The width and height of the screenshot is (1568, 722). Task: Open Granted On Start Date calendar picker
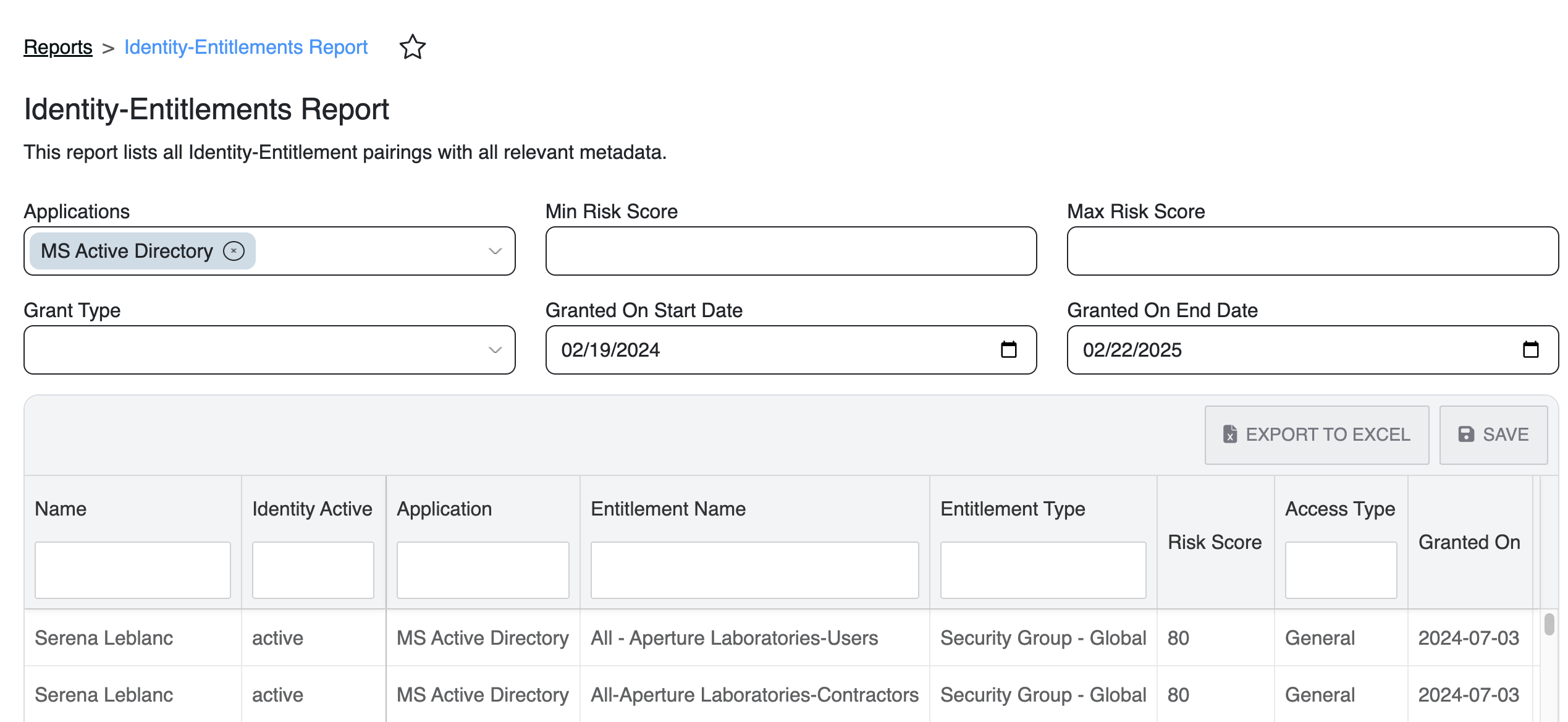(1008, 350)
